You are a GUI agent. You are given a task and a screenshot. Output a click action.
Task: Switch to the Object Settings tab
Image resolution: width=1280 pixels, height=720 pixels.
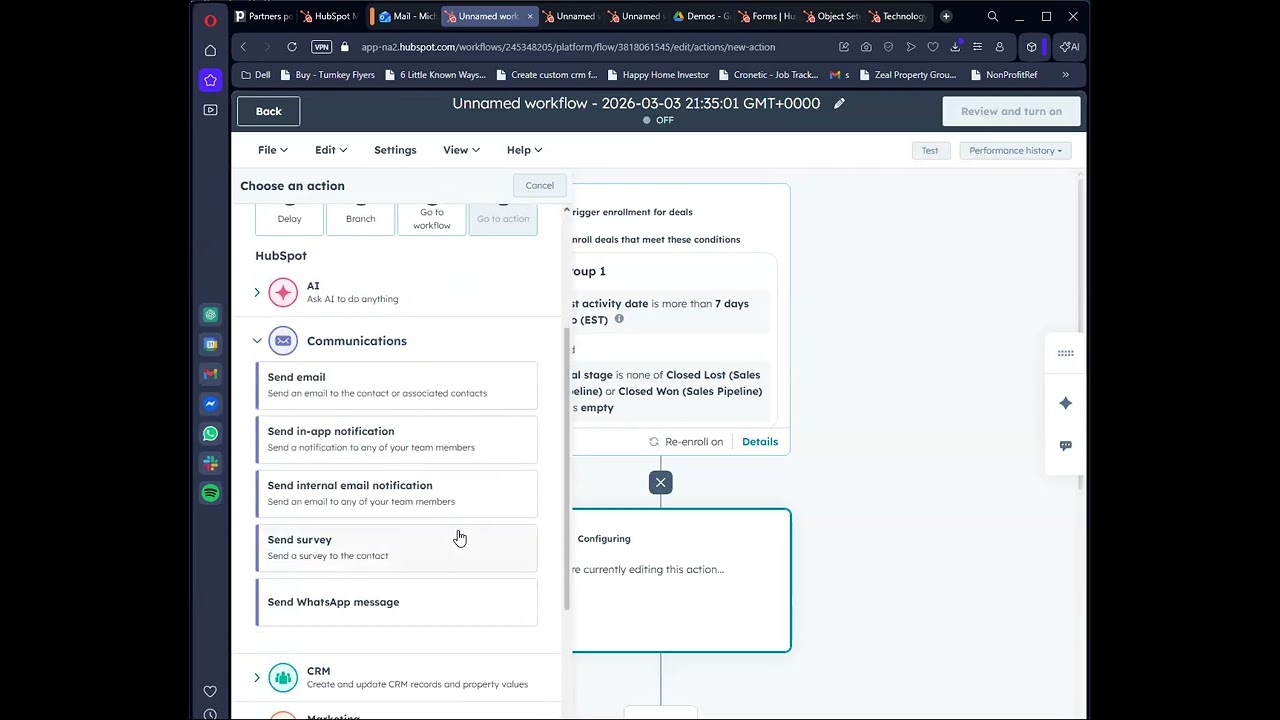click(831, 16)
